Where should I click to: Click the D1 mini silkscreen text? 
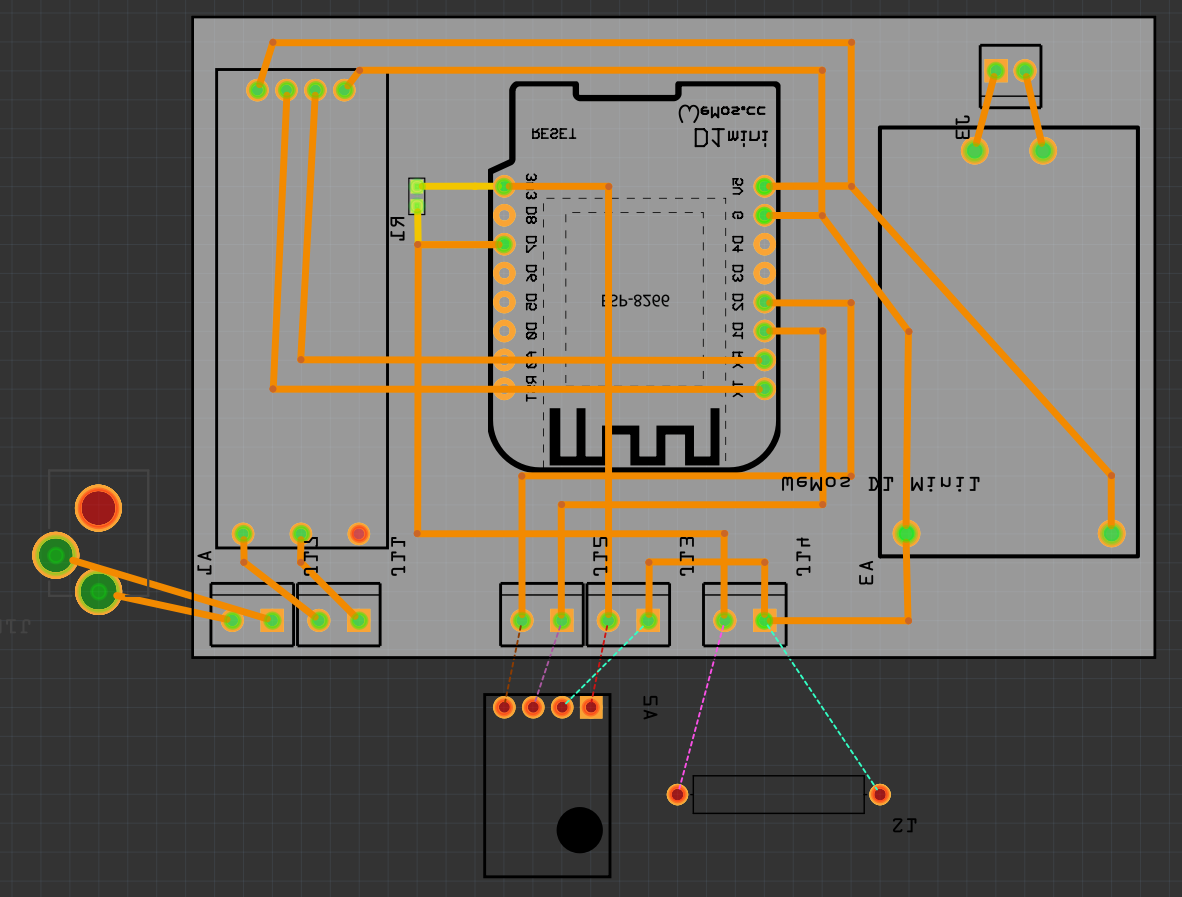click(731, 137)
